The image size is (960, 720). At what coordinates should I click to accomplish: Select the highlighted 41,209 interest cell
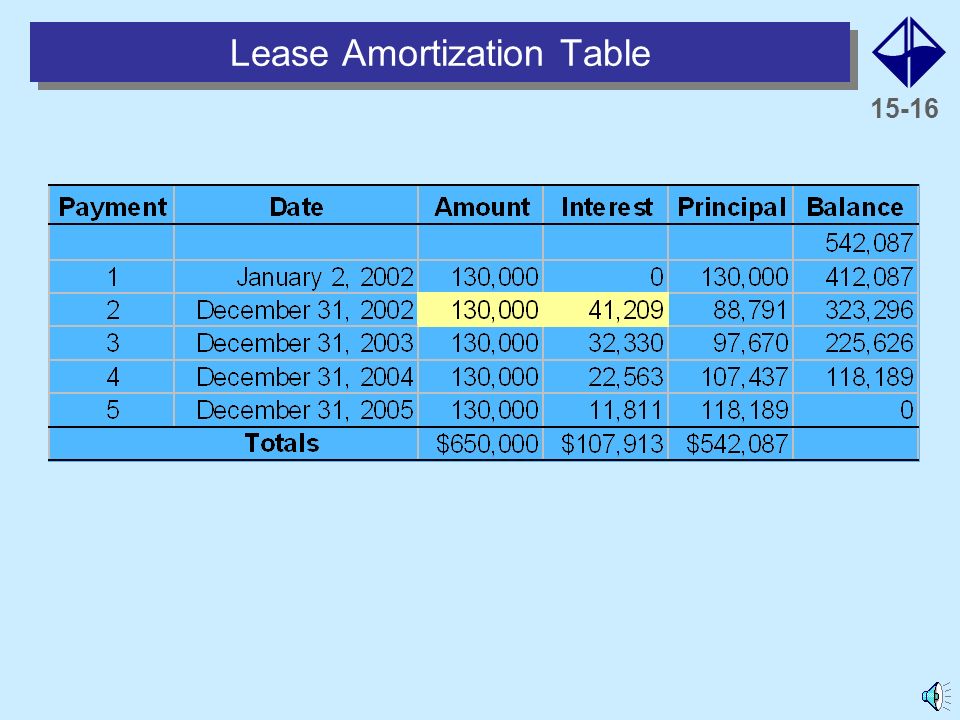point(606,310)
